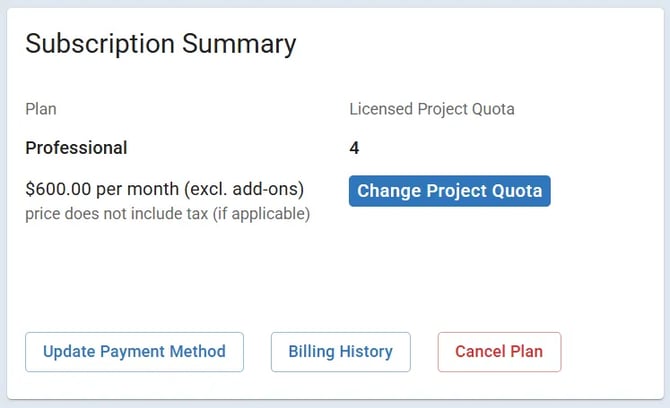
Task: Click the 'price does not include tax' note
Action: coord(116,213)
